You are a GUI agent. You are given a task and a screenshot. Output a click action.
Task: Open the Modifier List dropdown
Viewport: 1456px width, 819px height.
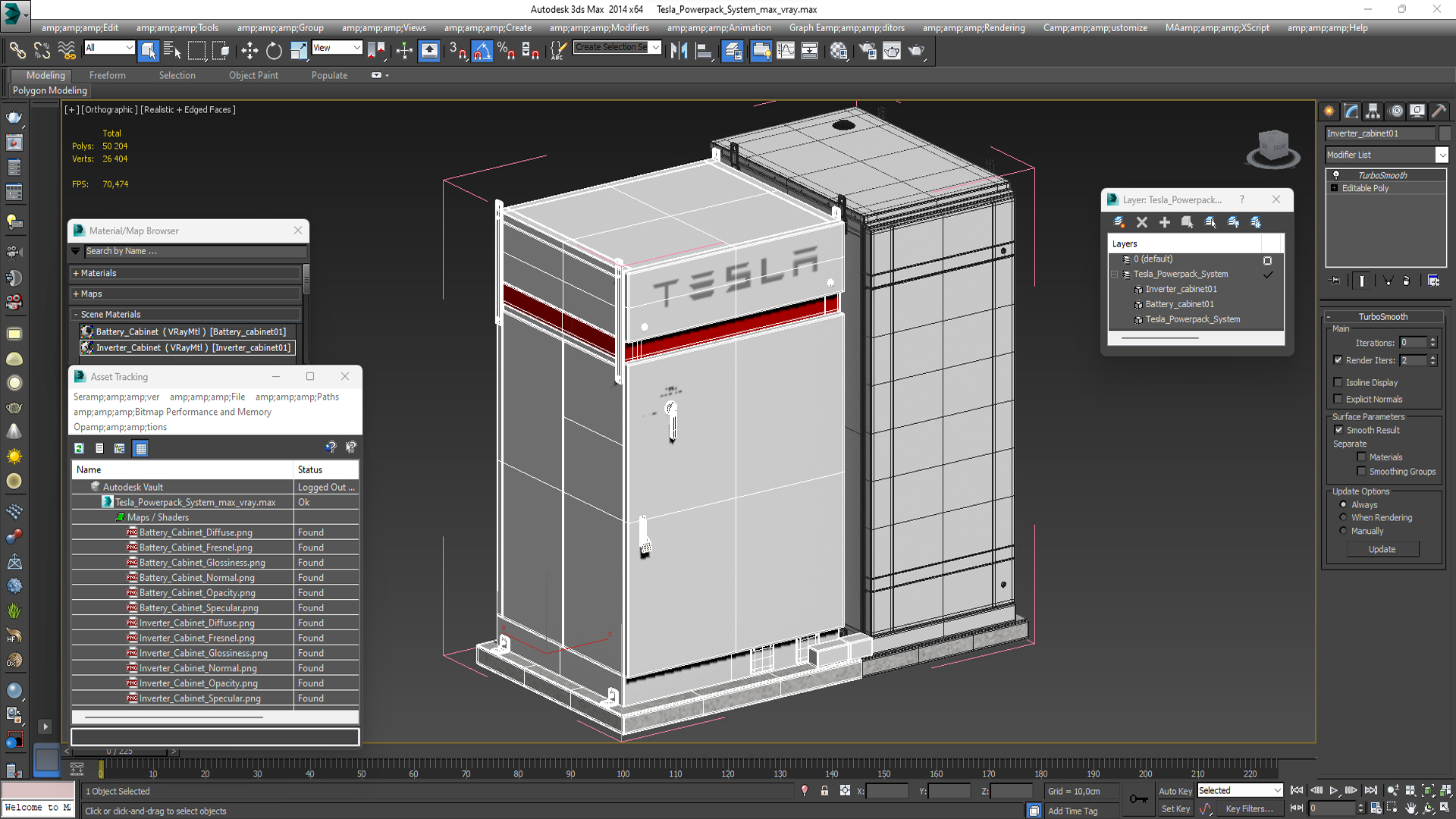1442,155
